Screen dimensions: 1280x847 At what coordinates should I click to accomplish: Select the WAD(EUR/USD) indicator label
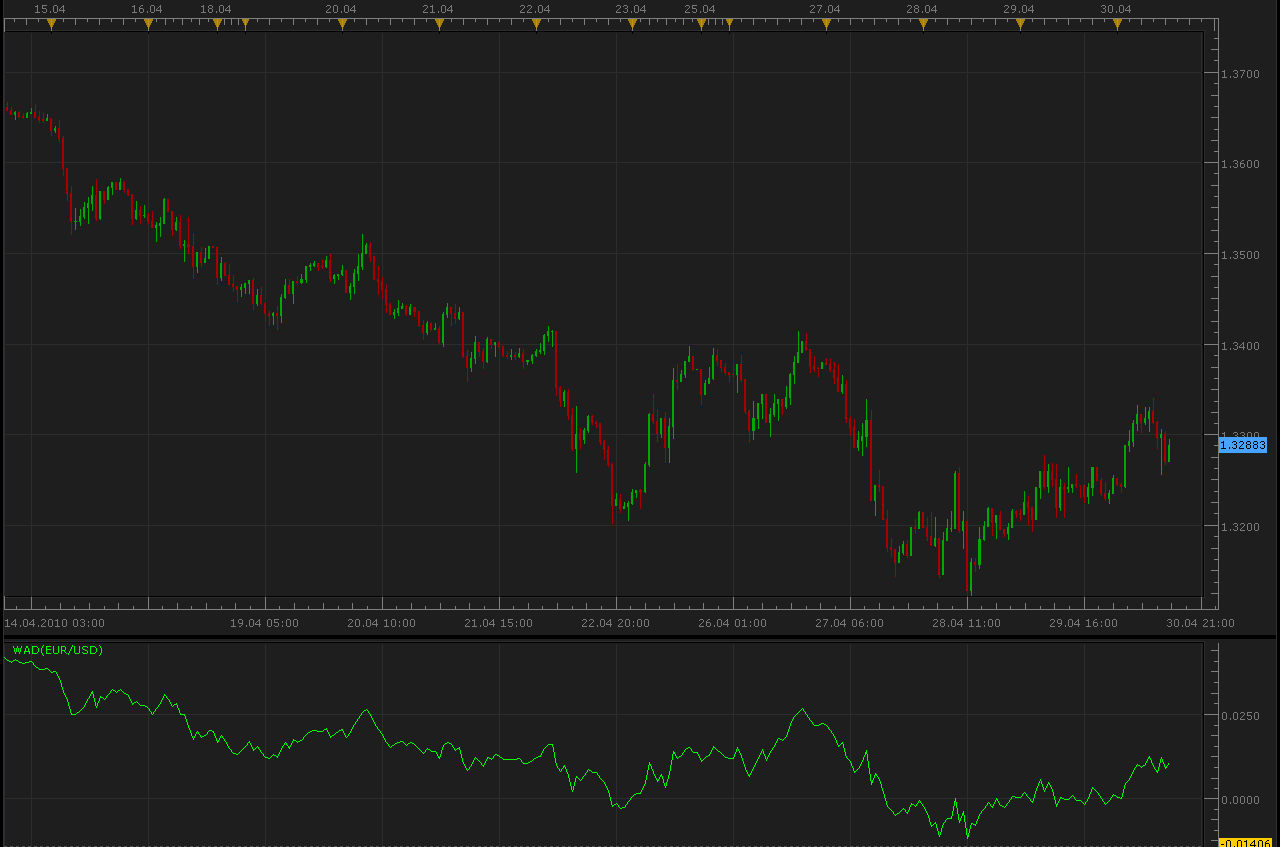point(57,650)
